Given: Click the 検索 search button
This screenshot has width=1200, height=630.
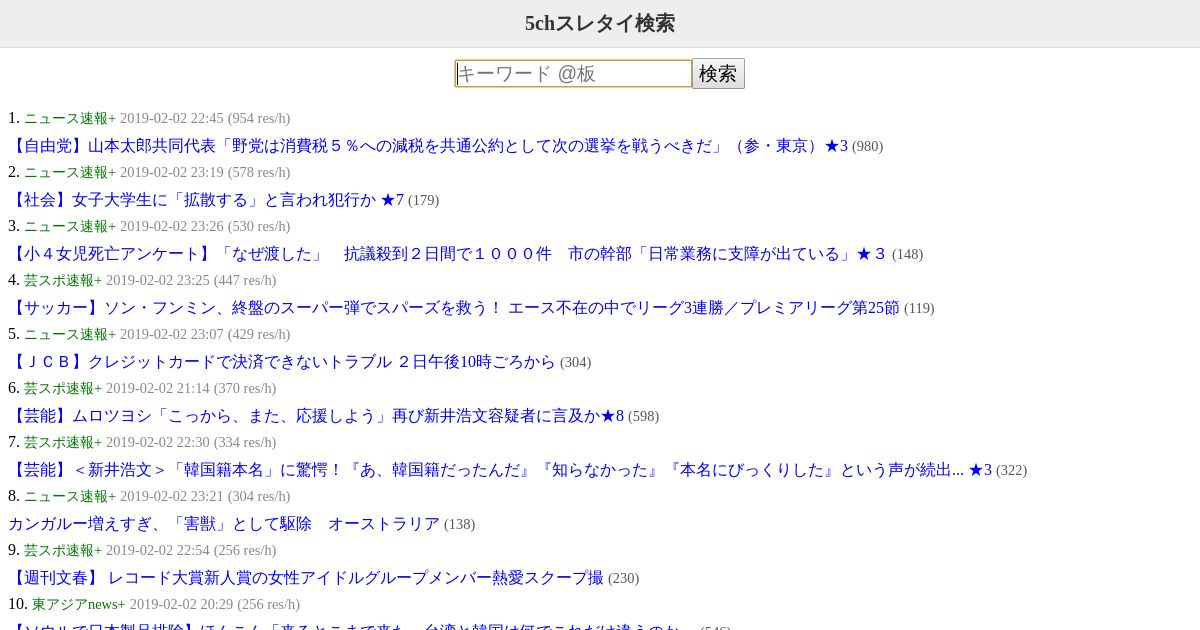Looking at the screenshot, I should (x=718, y=74).
